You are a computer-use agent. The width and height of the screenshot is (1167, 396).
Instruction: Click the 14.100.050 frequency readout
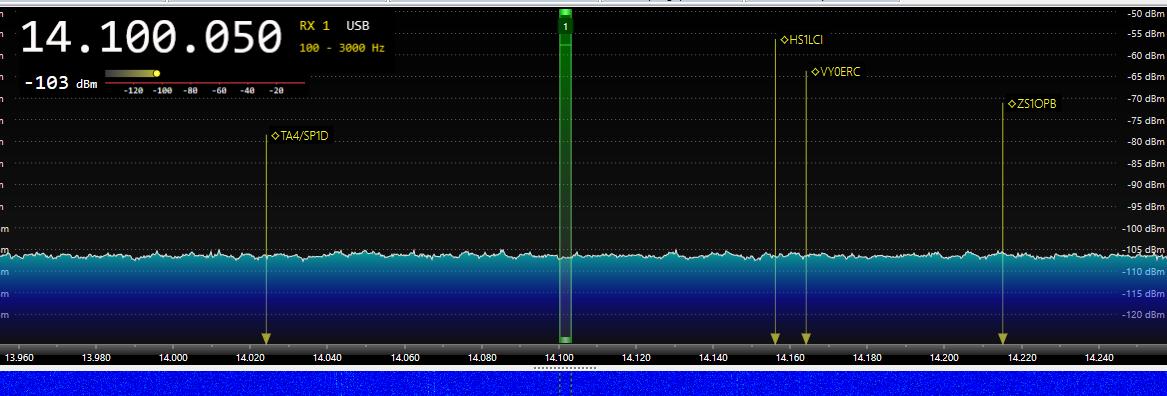pyautogui.click(x=151, y=36)
